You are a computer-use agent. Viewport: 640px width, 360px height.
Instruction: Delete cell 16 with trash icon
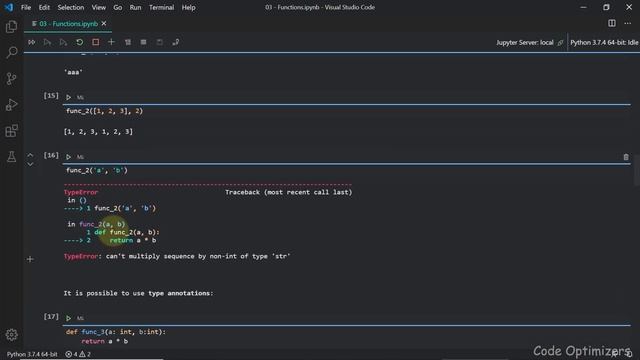coord(626,157)
